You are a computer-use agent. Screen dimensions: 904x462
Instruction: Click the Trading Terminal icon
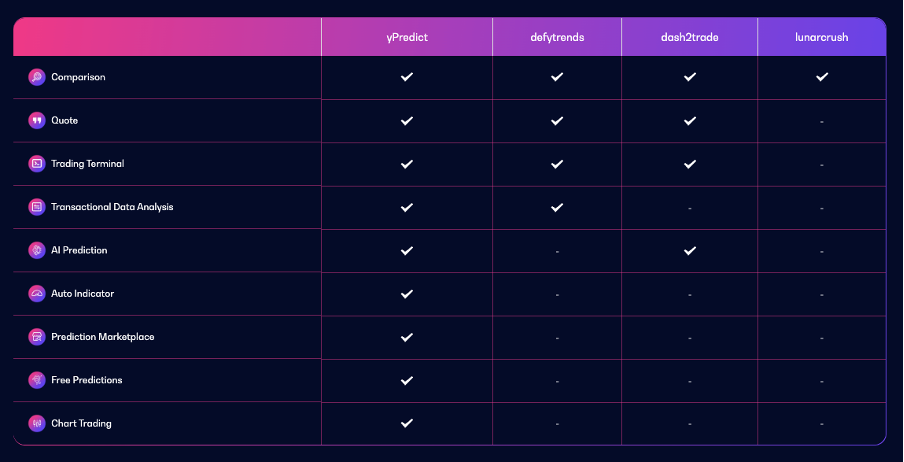coord(36,163)
